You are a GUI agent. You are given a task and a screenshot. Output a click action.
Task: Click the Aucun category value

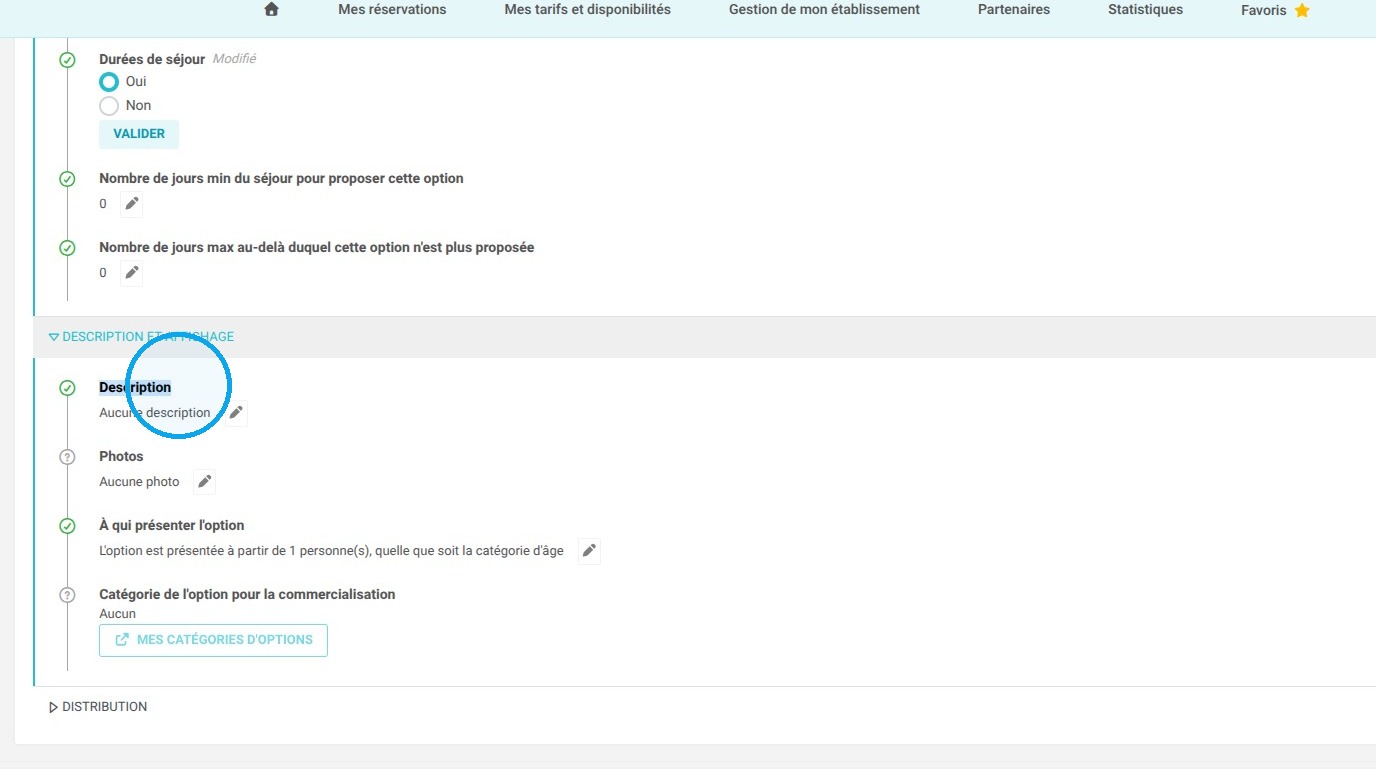(118, 614)
